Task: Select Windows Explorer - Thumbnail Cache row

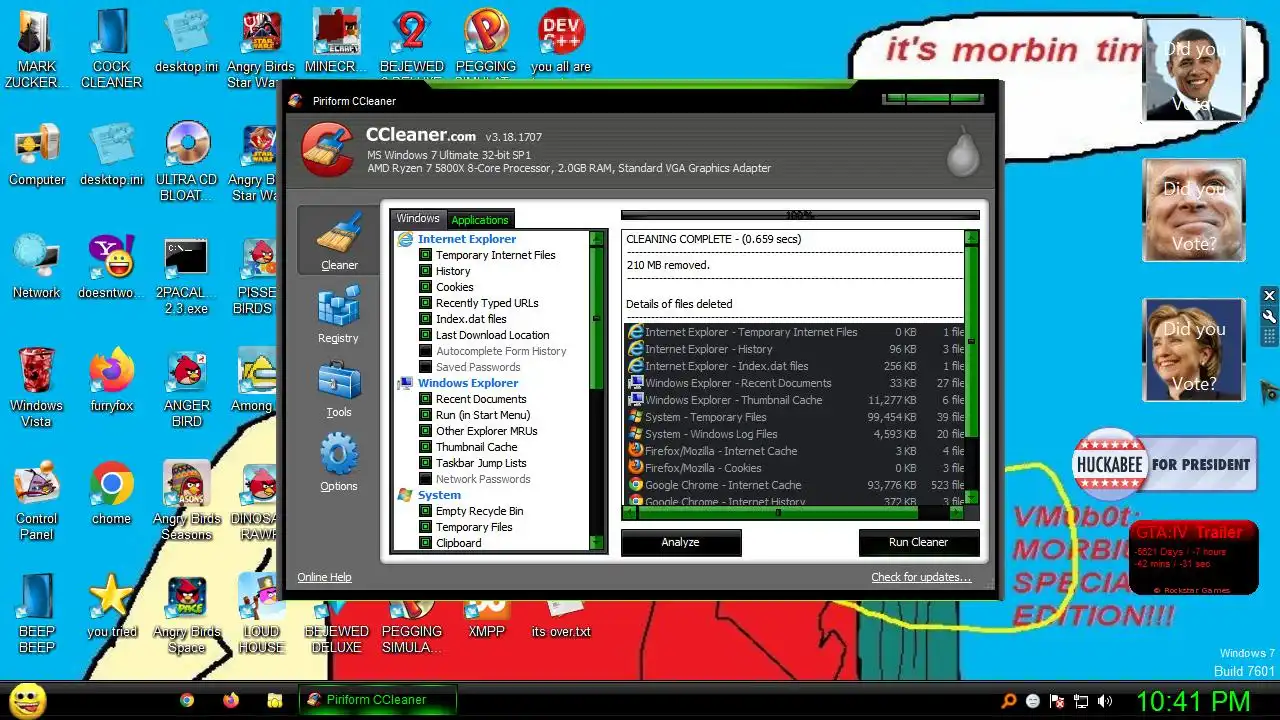Action: pyautogui.click(x=794, y=400)
